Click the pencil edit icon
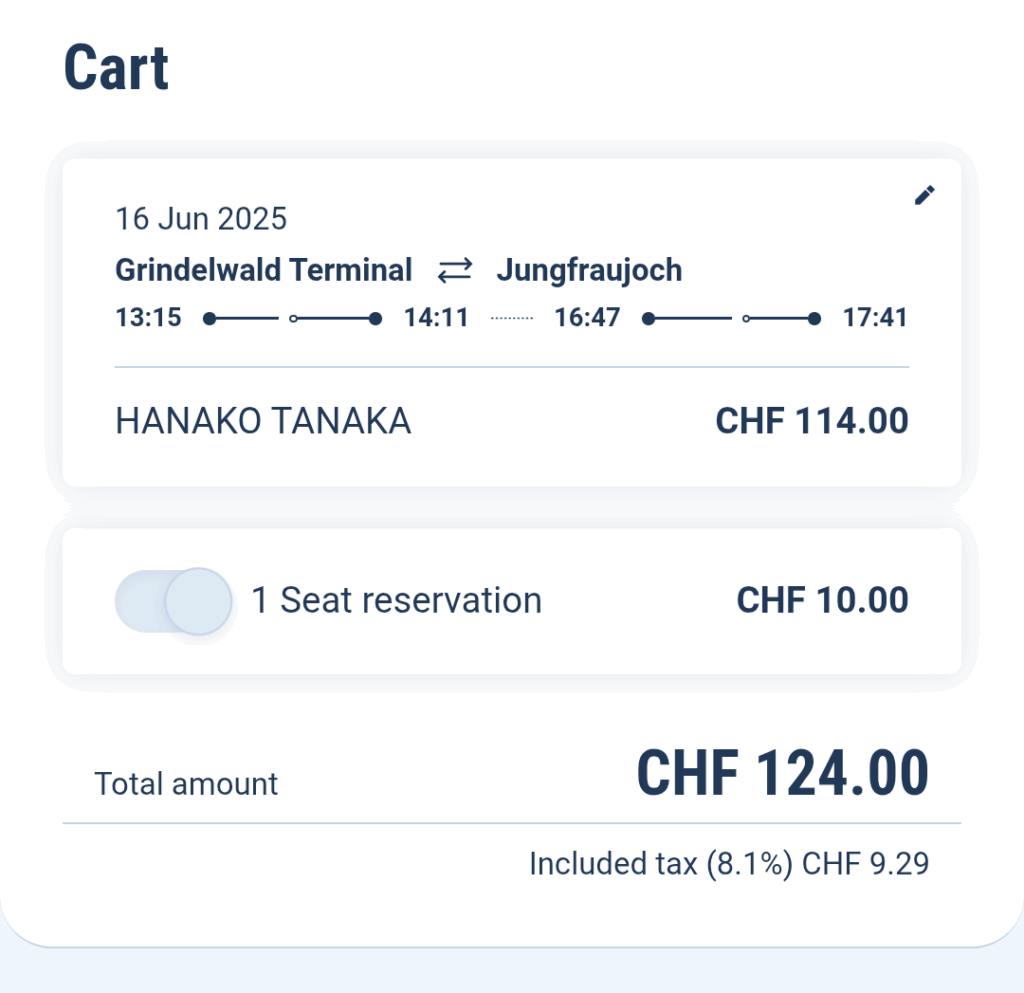Screen dimensions: 1024x993 coord(924,195)
